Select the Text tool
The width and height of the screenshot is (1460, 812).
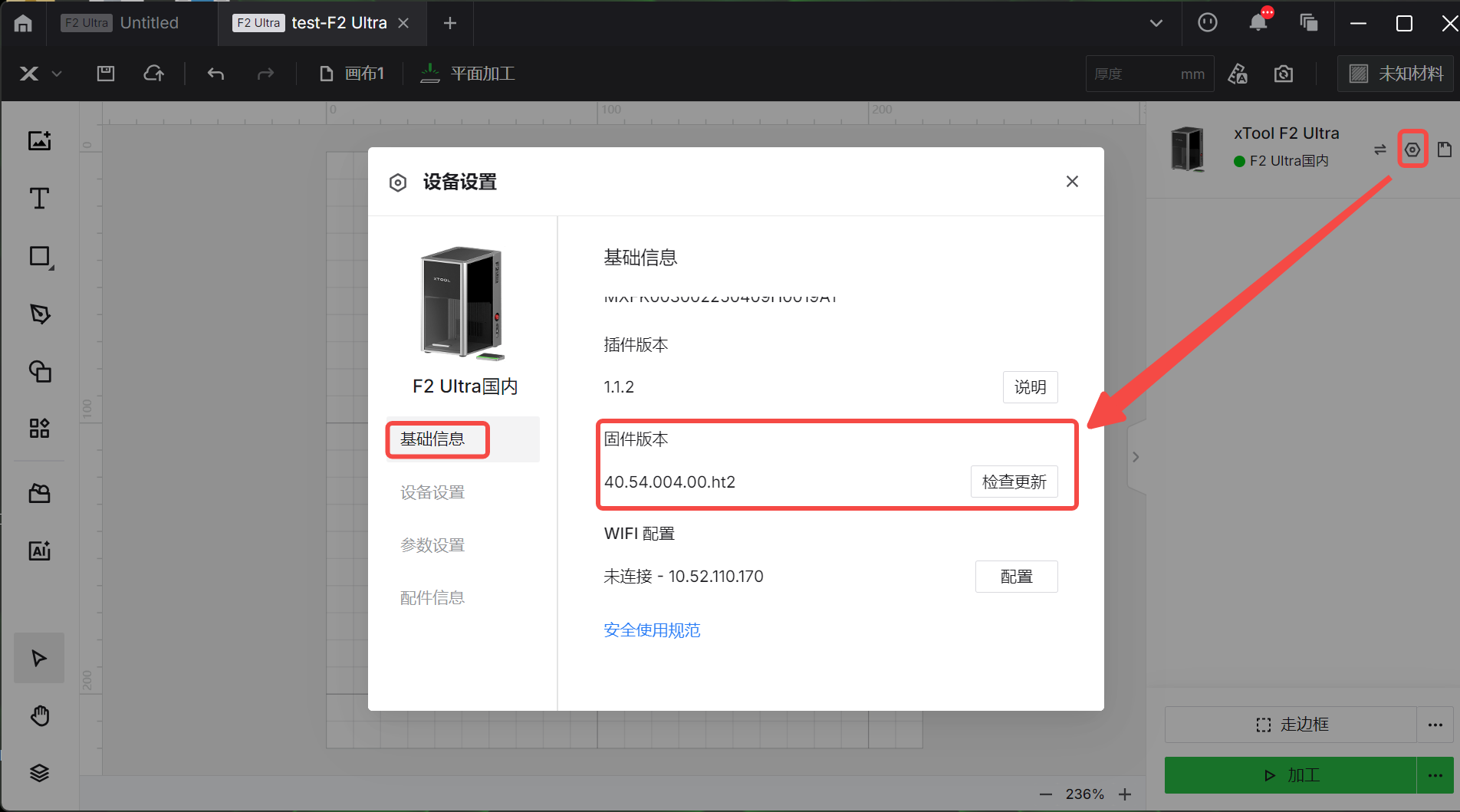click(x=40, y=199)
